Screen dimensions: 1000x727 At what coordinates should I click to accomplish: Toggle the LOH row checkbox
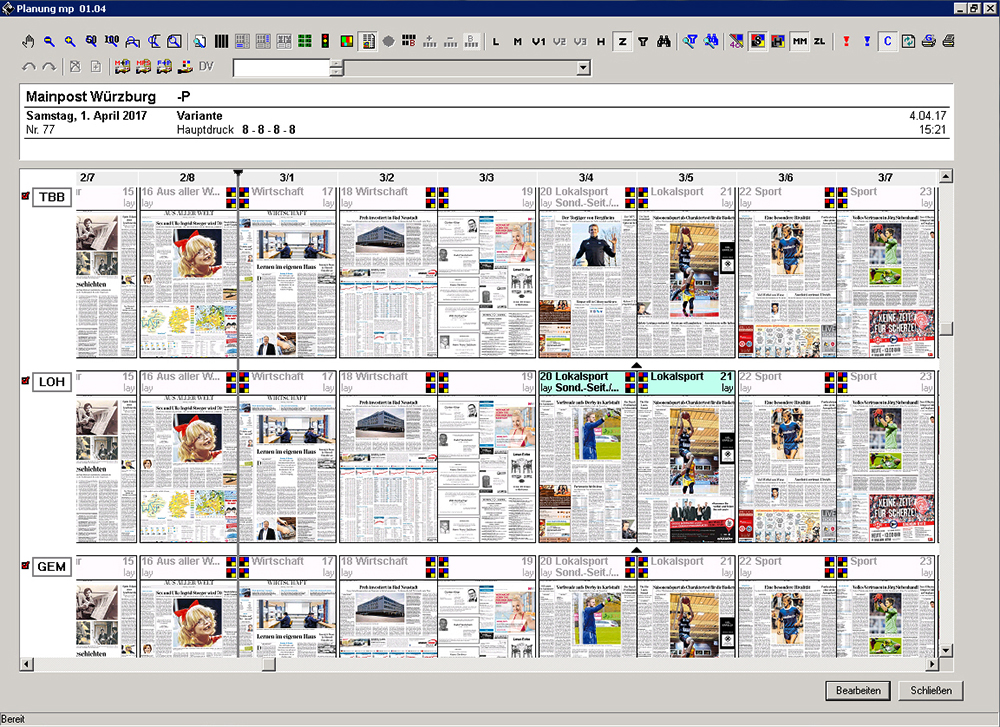[x=26, y=381]
